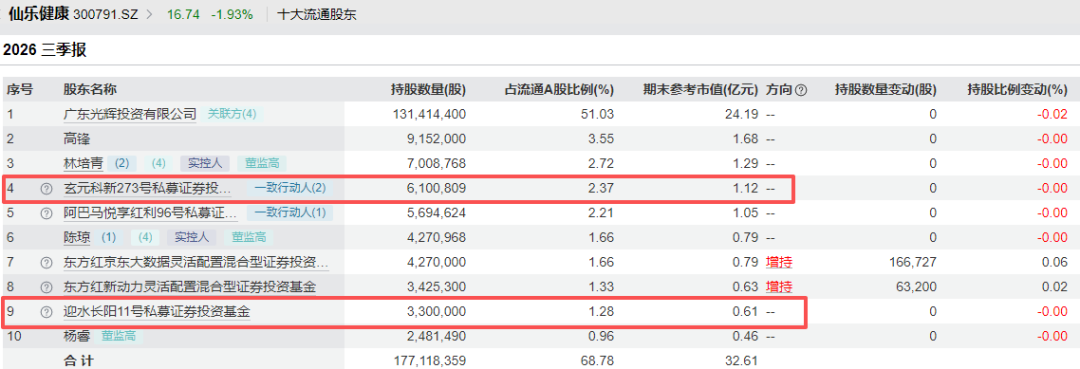Viewport: 1080px width, 369px height.
Task: Open shareholder 陈琼 link
Action: point(76,238)
